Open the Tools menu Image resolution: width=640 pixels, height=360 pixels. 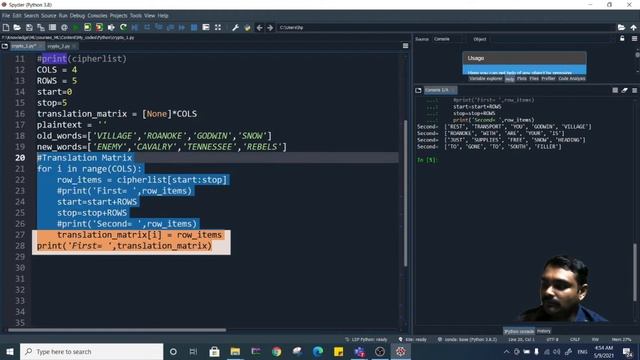136,16
